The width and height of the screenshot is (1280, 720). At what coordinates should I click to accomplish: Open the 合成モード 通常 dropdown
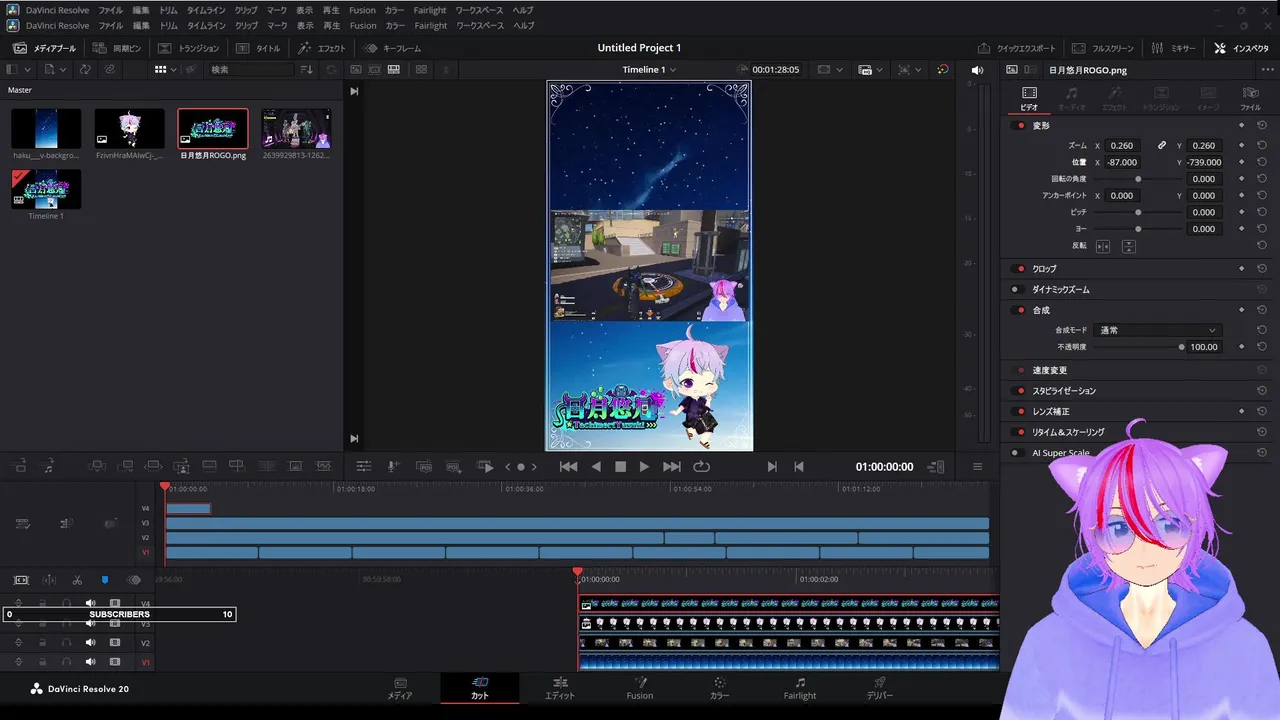(1158, 330)
